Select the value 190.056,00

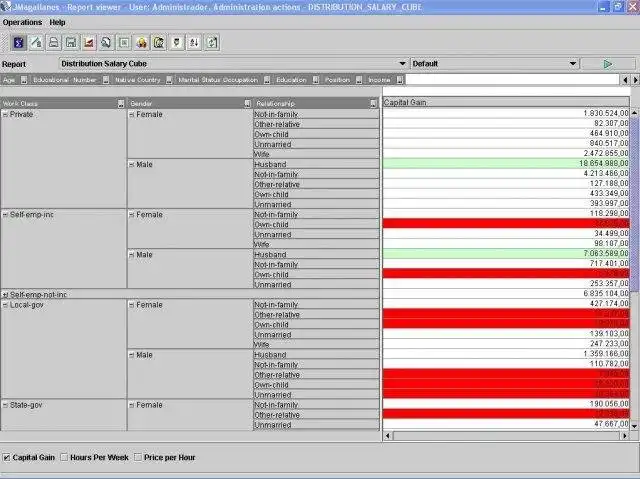pyautogui.click(x=506, y=404)
